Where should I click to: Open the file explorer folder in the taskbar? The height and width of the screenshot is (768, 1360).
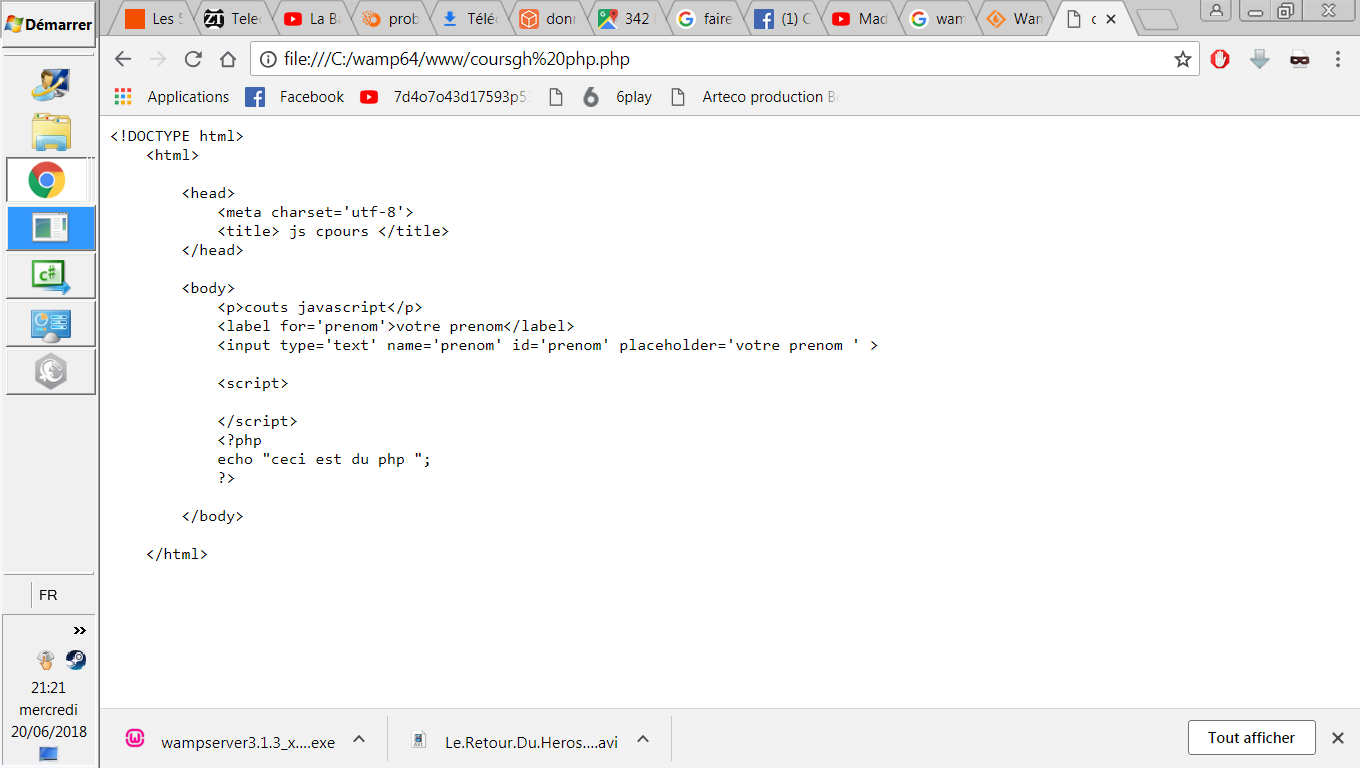click(x=50, y=132)
